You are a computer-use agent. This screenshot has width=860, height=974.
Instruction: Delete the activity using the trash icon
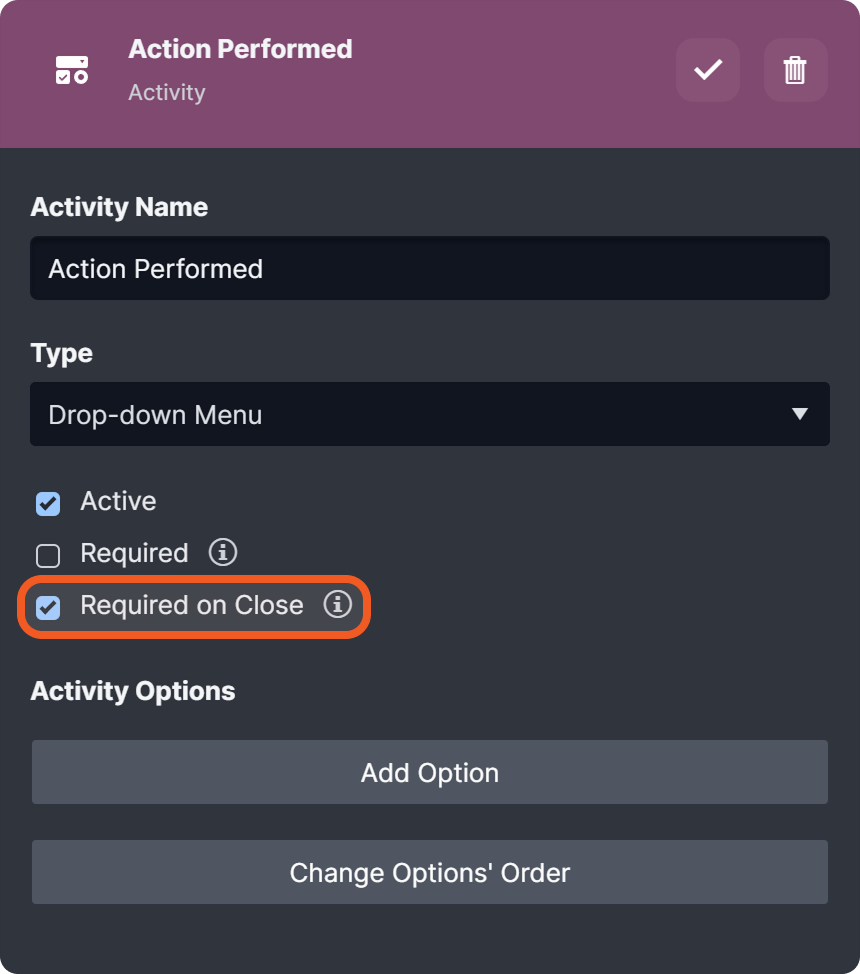(x=795, y=70)
